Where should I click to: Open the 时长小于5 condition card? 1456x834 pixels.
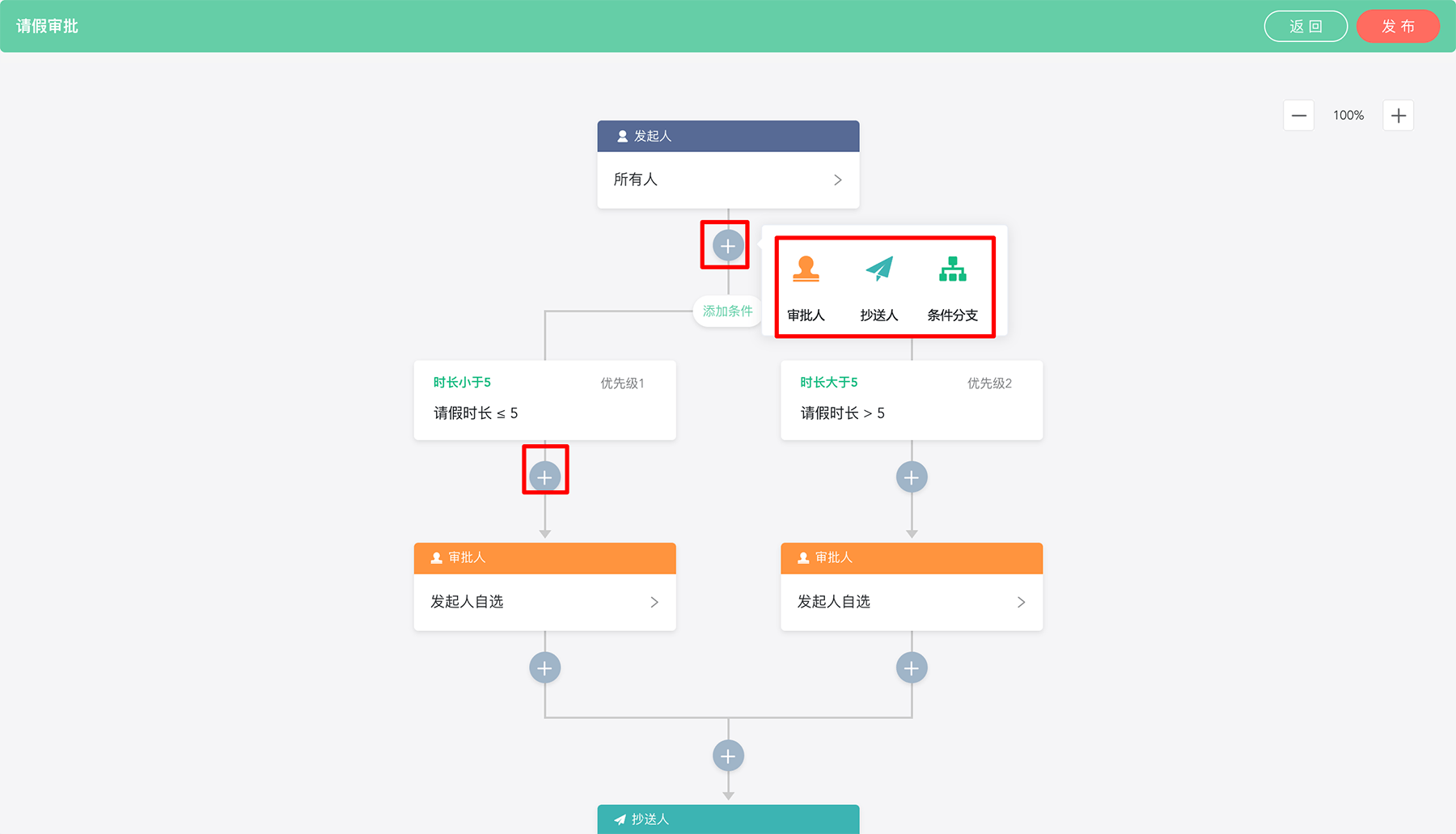click(x=544, y=400)
